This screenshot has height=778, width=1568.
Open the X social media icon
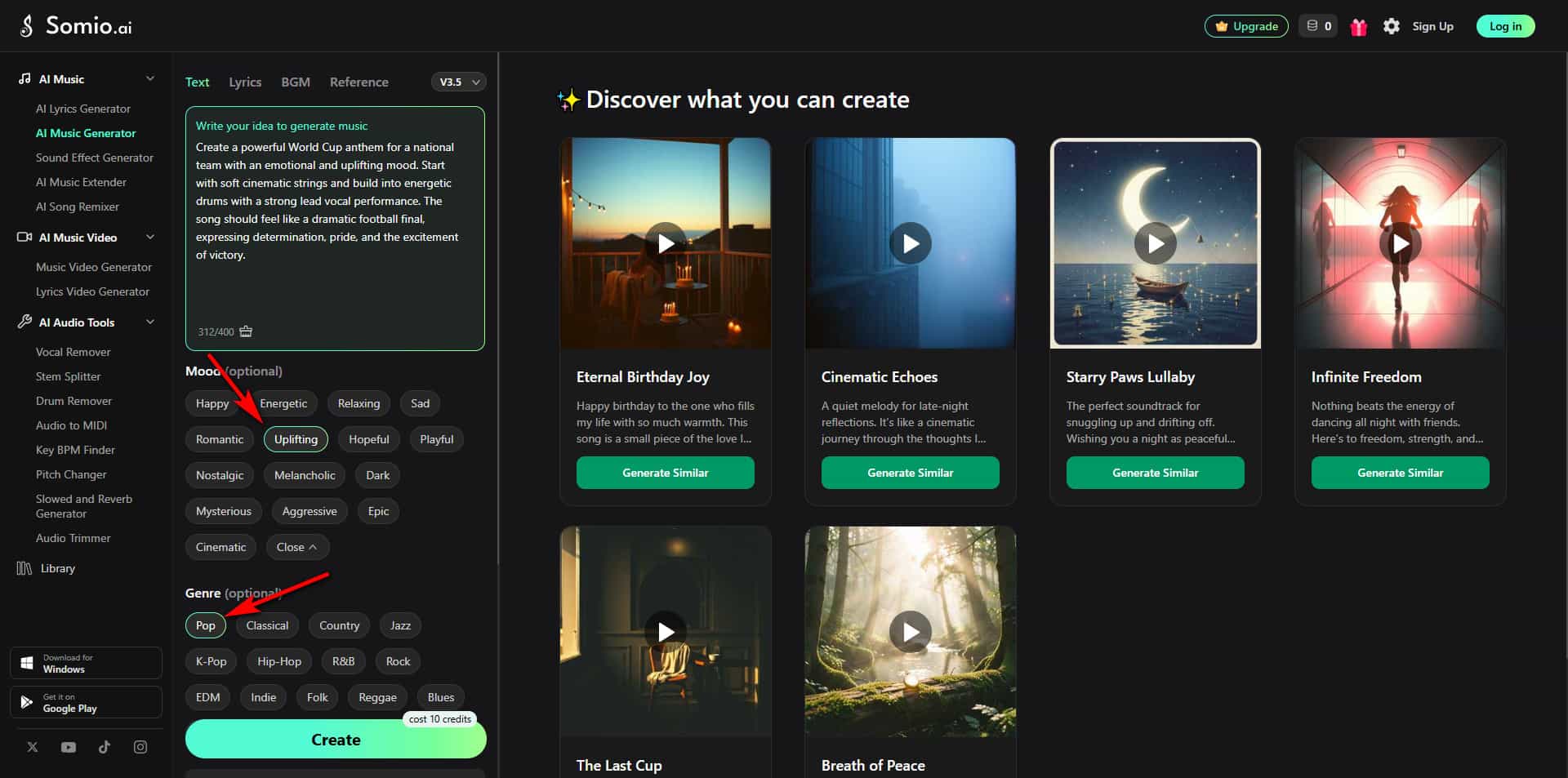(33, 747)
